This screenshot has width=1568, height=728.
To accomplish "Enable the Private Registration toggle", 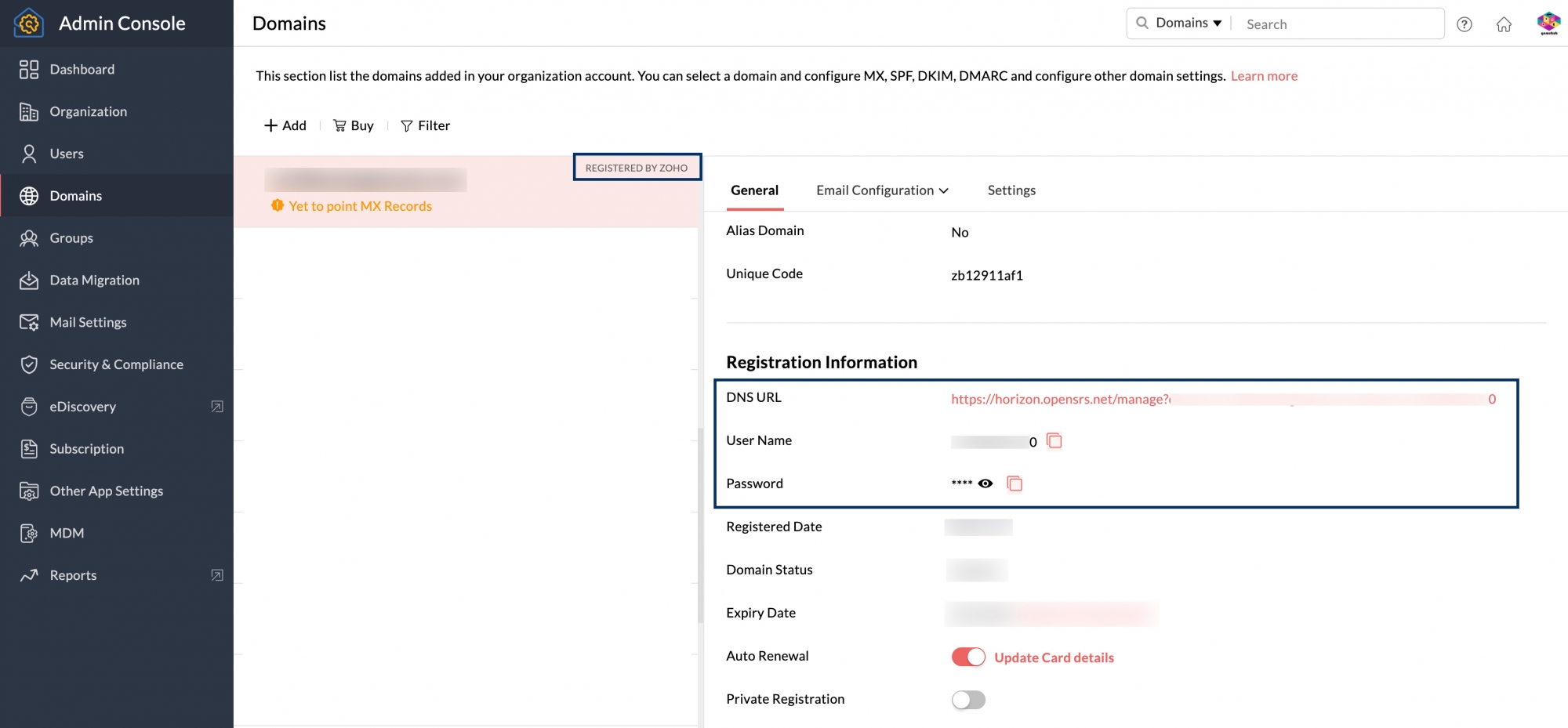I will coord(968,700).
